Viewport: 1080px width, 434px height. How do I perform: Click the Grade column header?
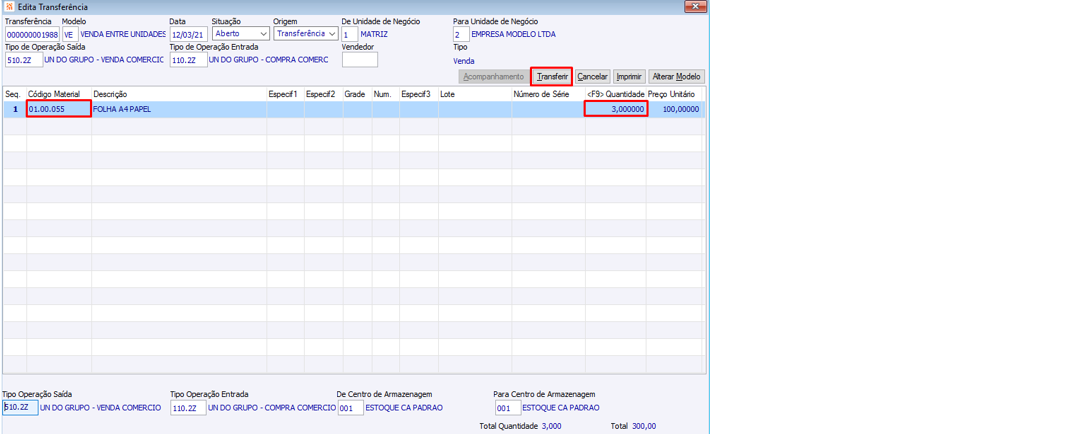[357, 94]
